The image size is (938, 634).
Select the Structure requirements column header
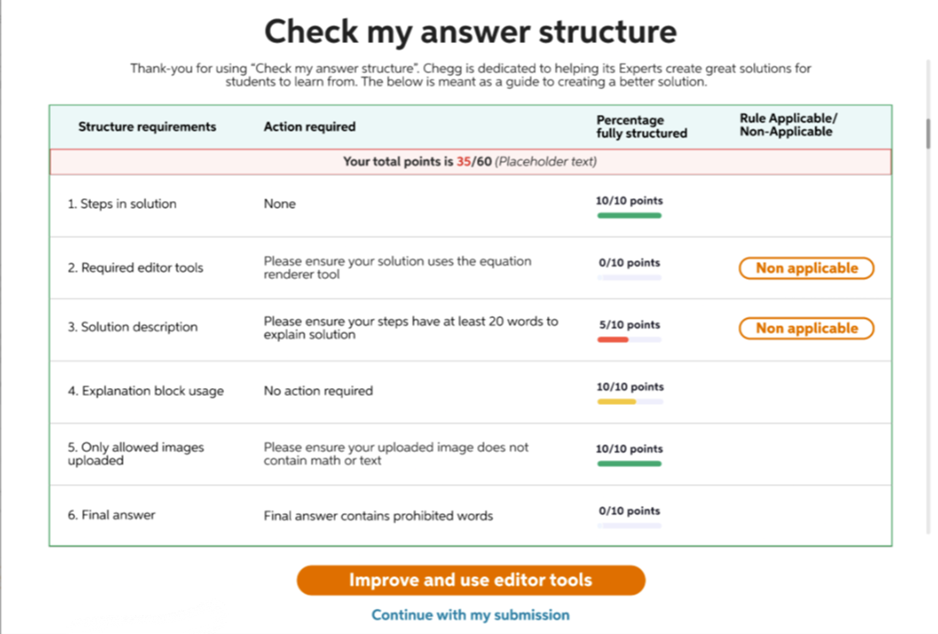click(146, 127)
